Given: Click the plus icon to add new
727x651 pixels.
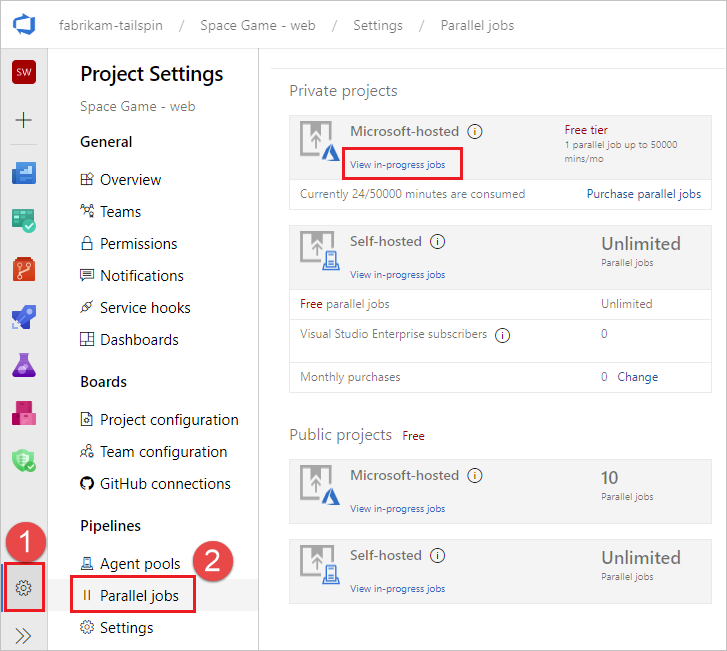Looking at the screenshot, I should pyautogui.click(x=24, y=120).
